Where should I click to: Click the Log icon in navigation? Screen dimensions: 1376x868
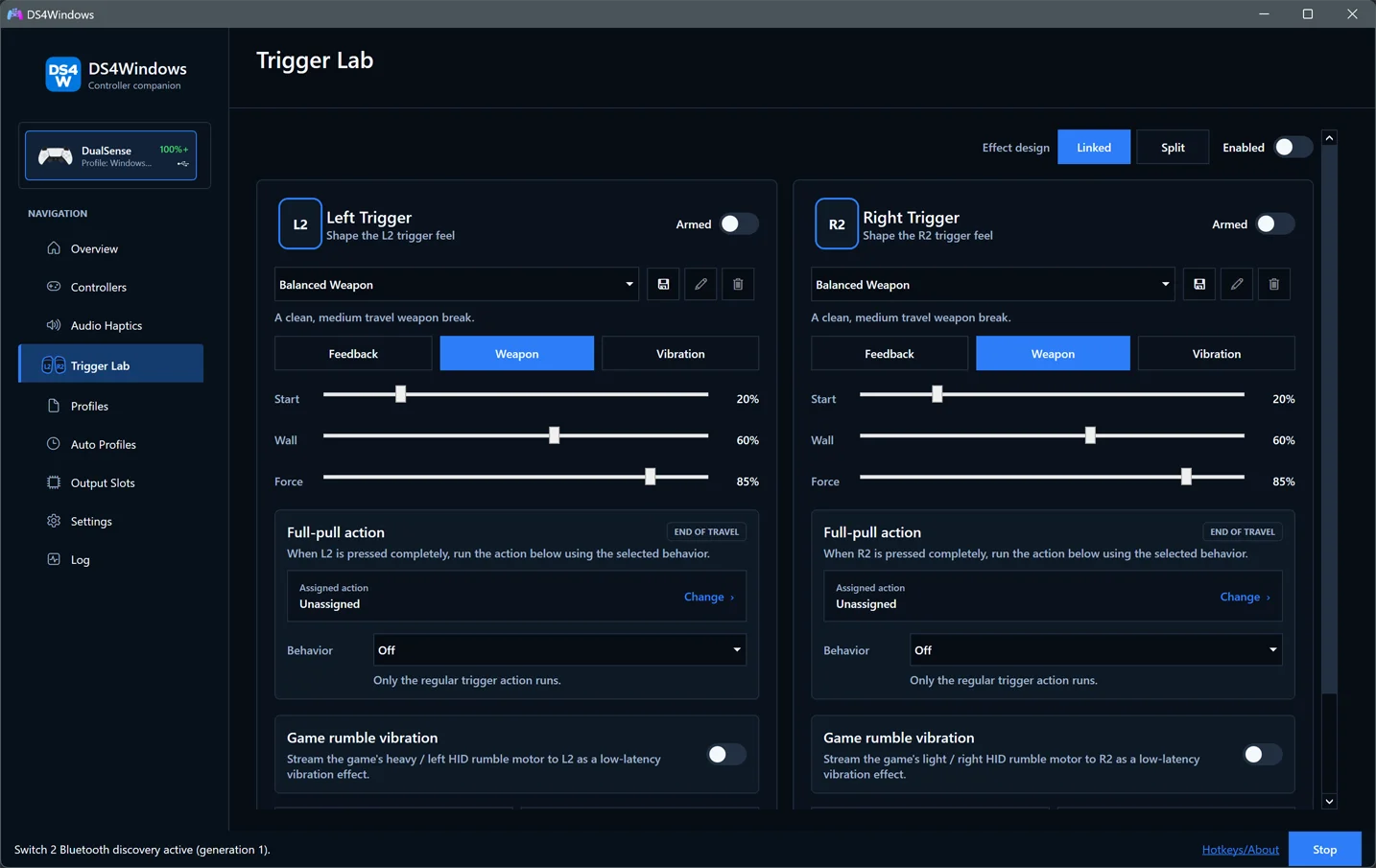click(x=54, y=559)
